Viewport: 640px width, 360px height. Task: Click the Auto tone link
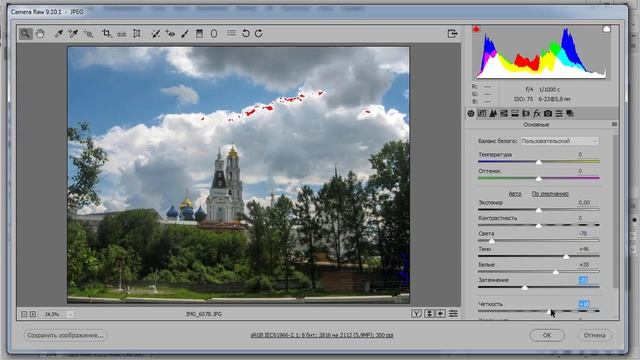[x=515, y=194]
